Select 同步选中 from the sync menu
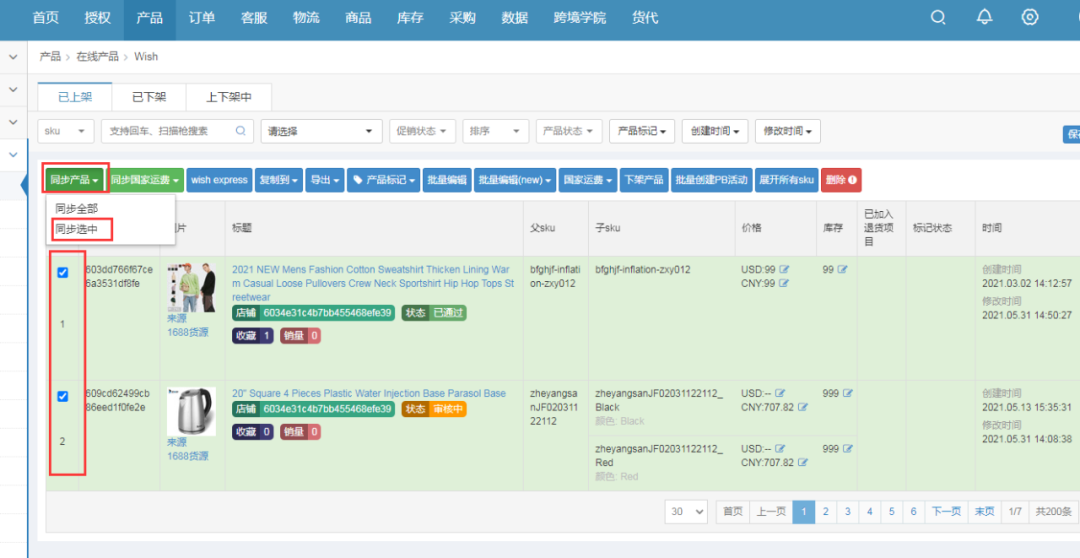 (77, 229)
